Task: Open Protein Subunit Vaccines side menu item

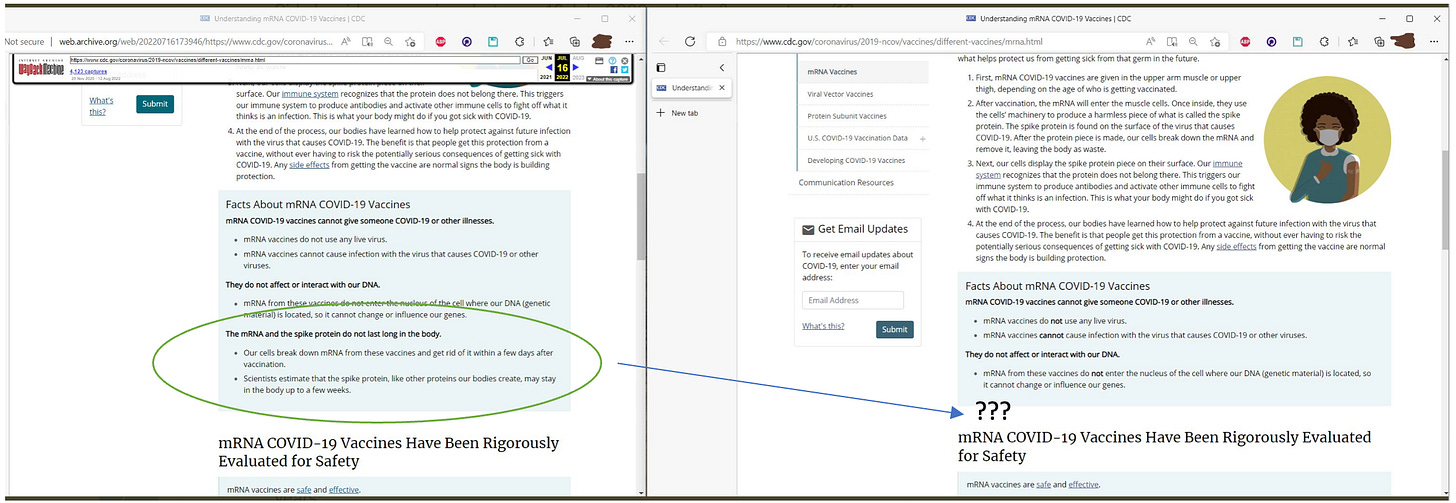Action: coord(846,116)
